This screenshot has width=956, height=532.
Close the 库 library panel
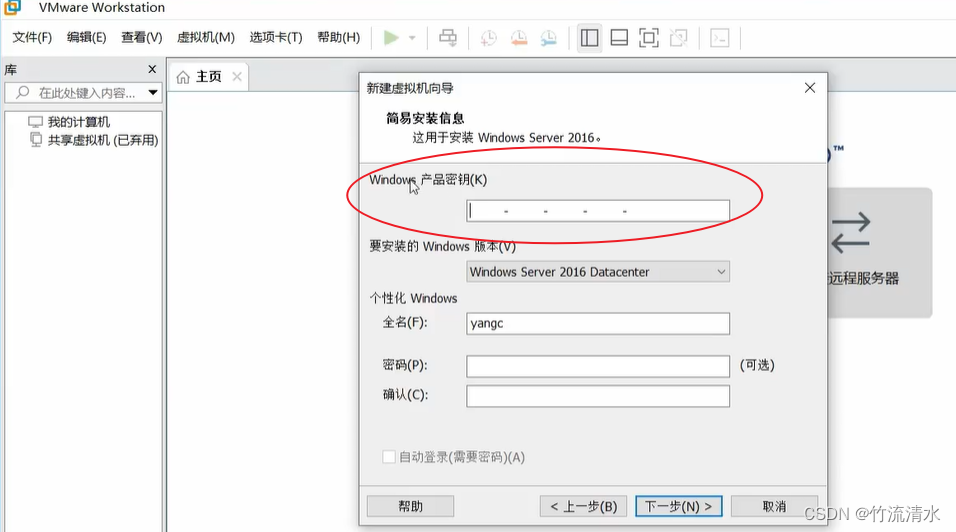click(x=152, y=69)
